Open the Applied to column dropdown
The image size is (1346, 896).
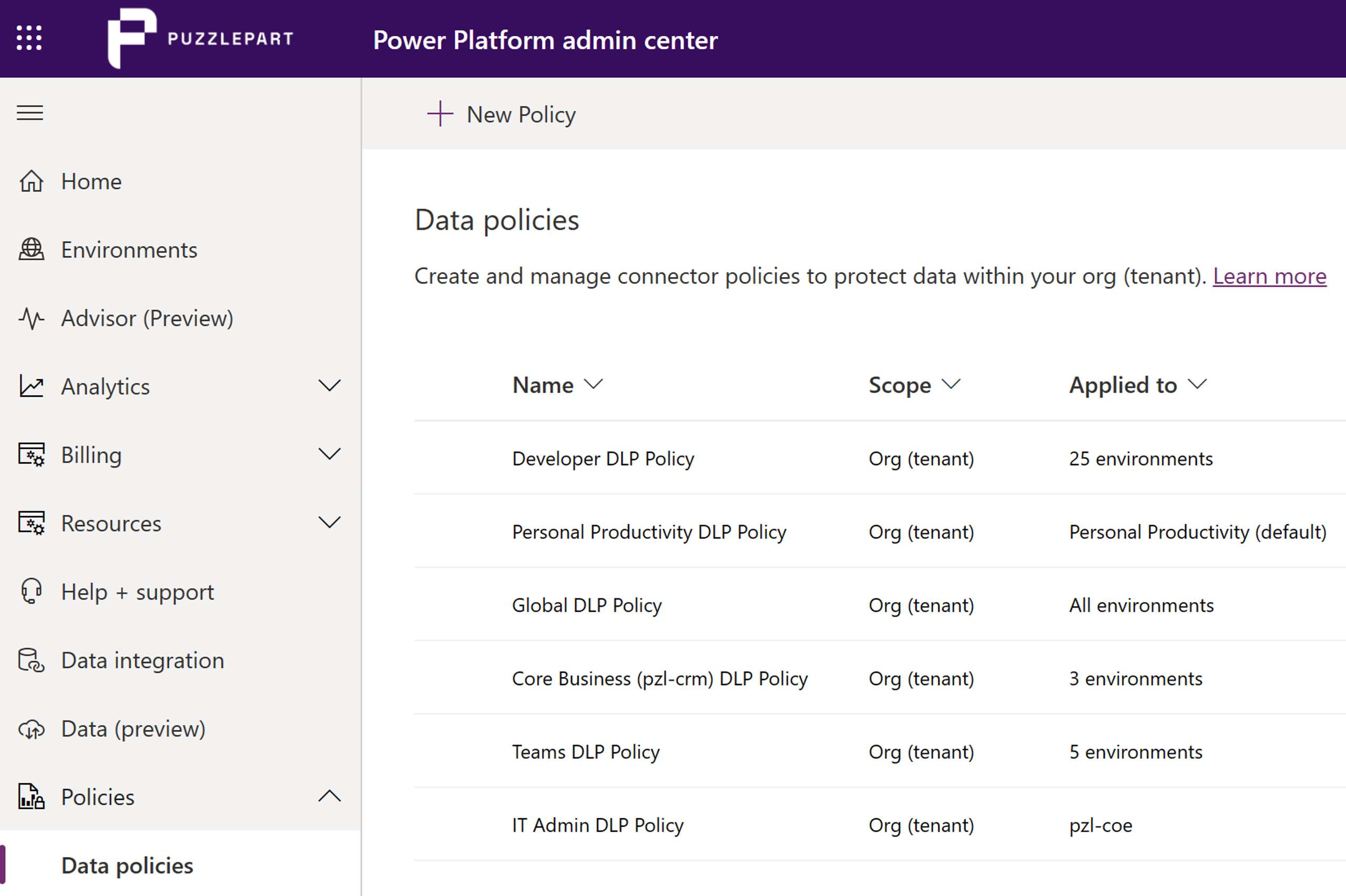point(1197,384)
